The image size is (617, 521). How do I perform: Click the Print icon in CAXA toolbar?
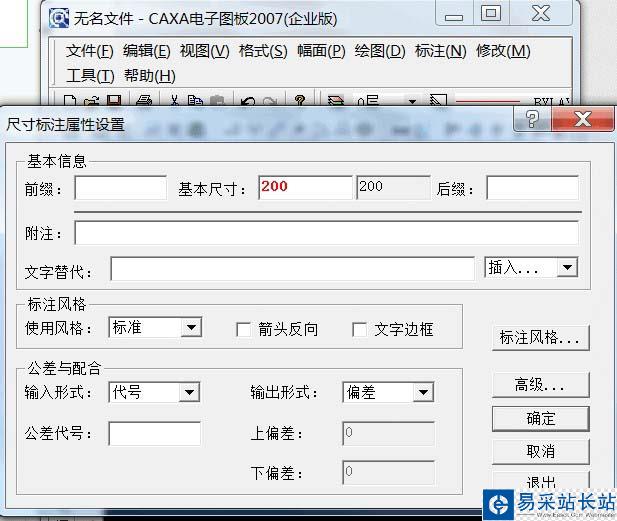(144, 101)
